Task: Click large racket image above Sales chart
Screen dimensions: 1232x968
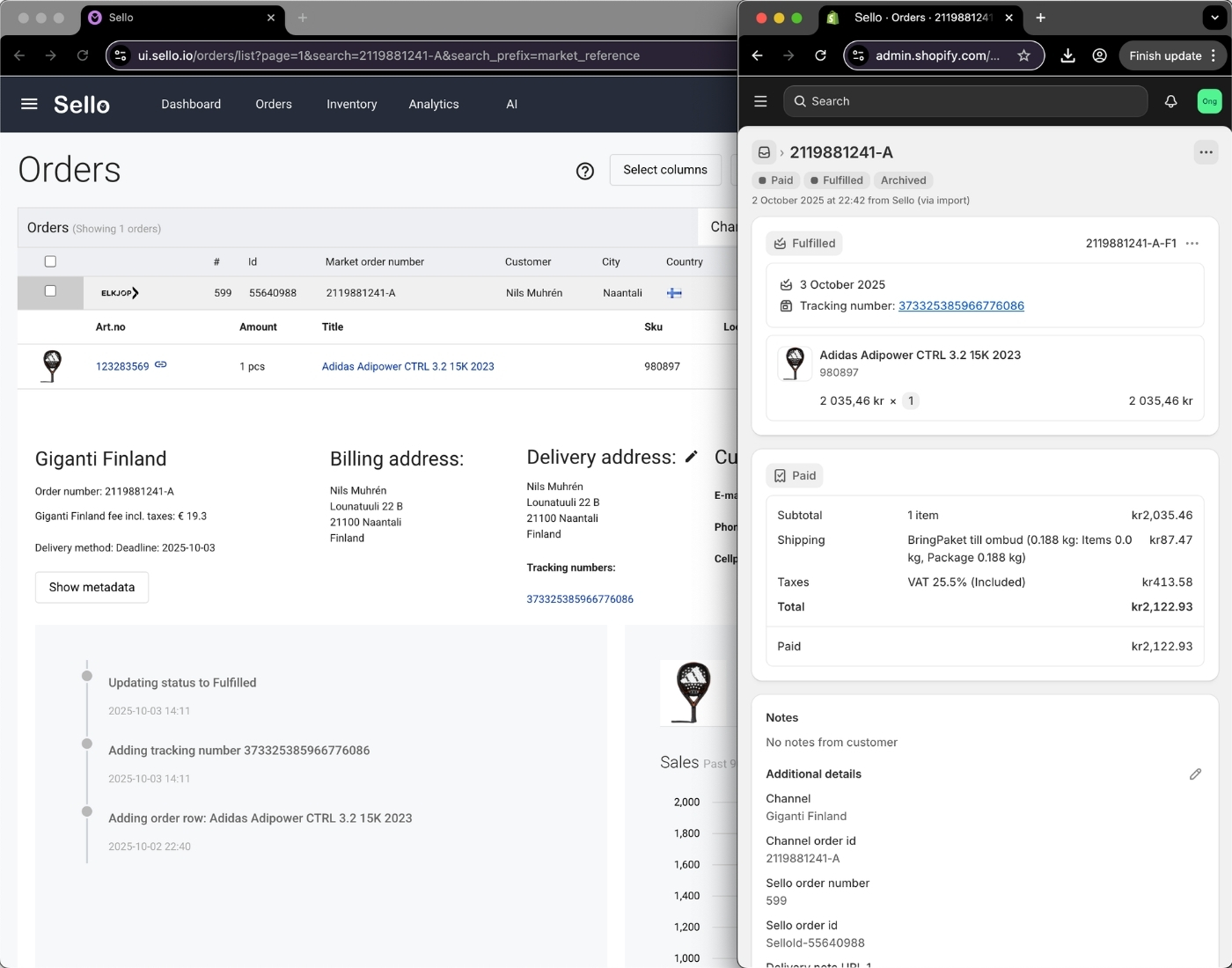Action: [693, 693]
